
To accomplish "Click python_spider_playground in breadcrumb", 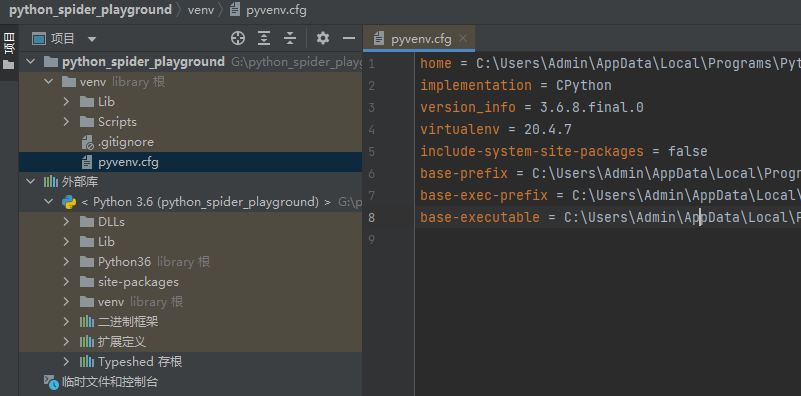I will coord(90,10).
